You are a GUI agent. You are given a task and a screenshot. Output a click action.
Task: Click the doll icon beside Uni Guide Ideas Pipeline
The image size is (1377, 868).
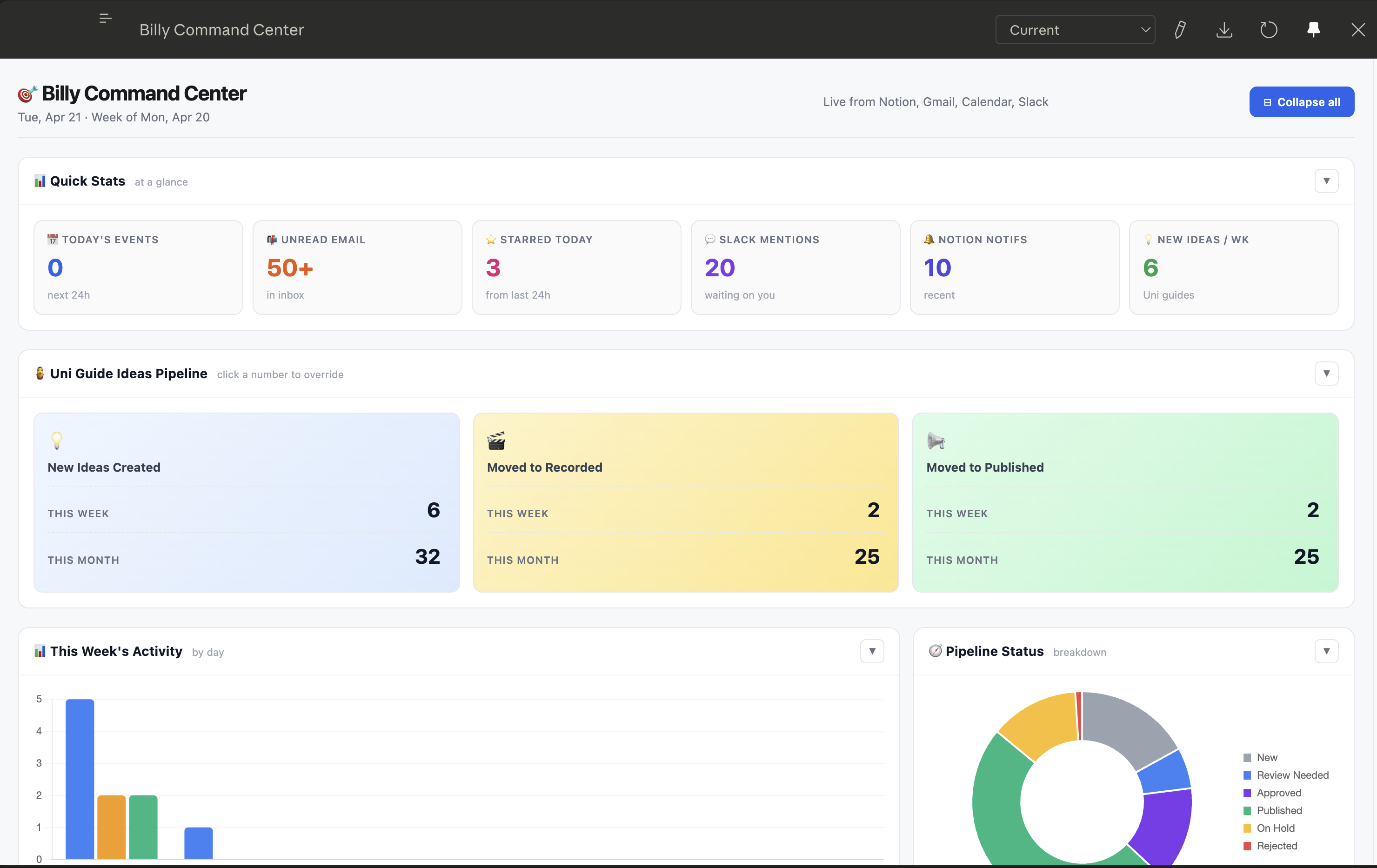(x=40, y=374)
